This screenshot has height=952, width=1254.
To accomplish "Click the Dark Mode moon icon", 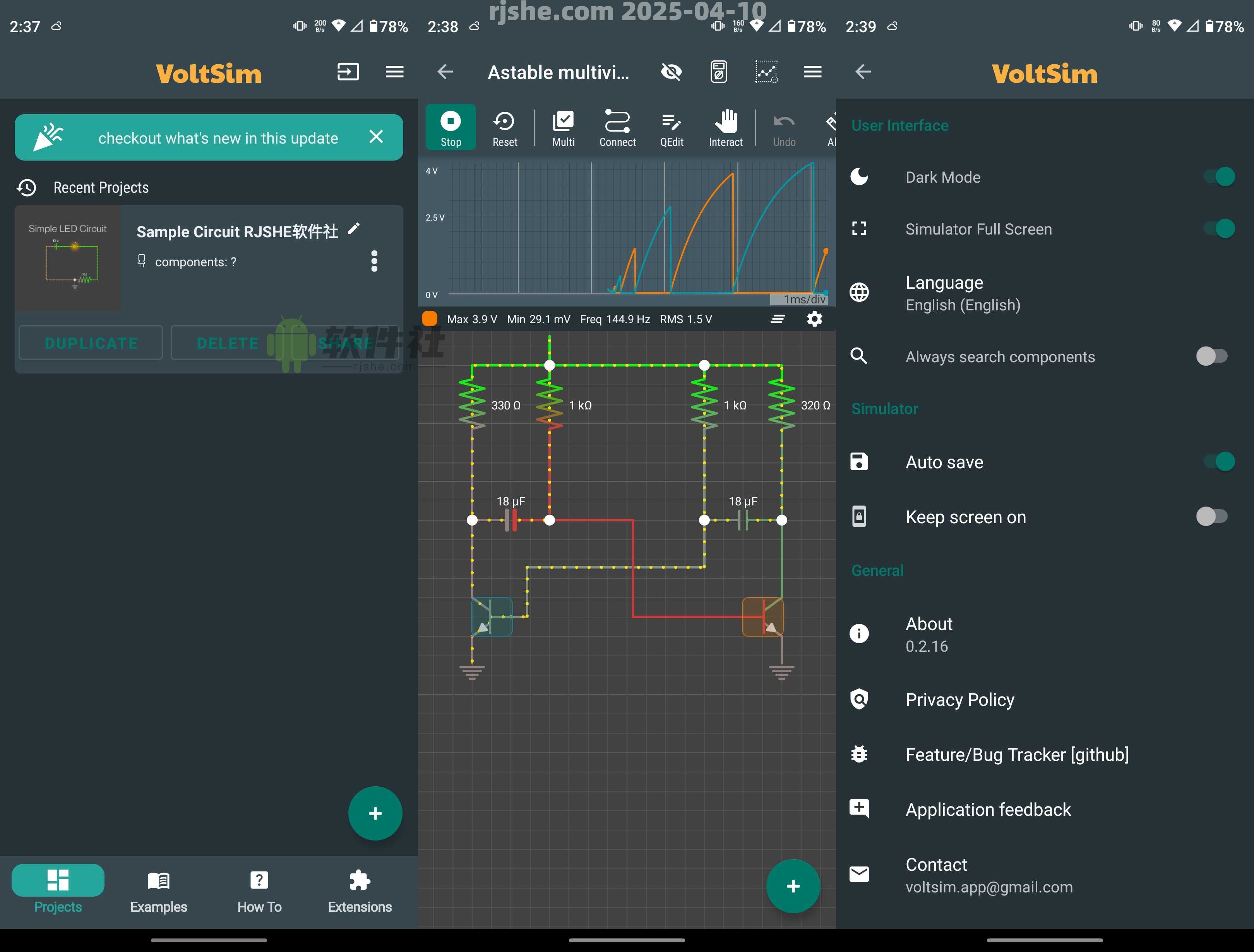I will point(859,177).
